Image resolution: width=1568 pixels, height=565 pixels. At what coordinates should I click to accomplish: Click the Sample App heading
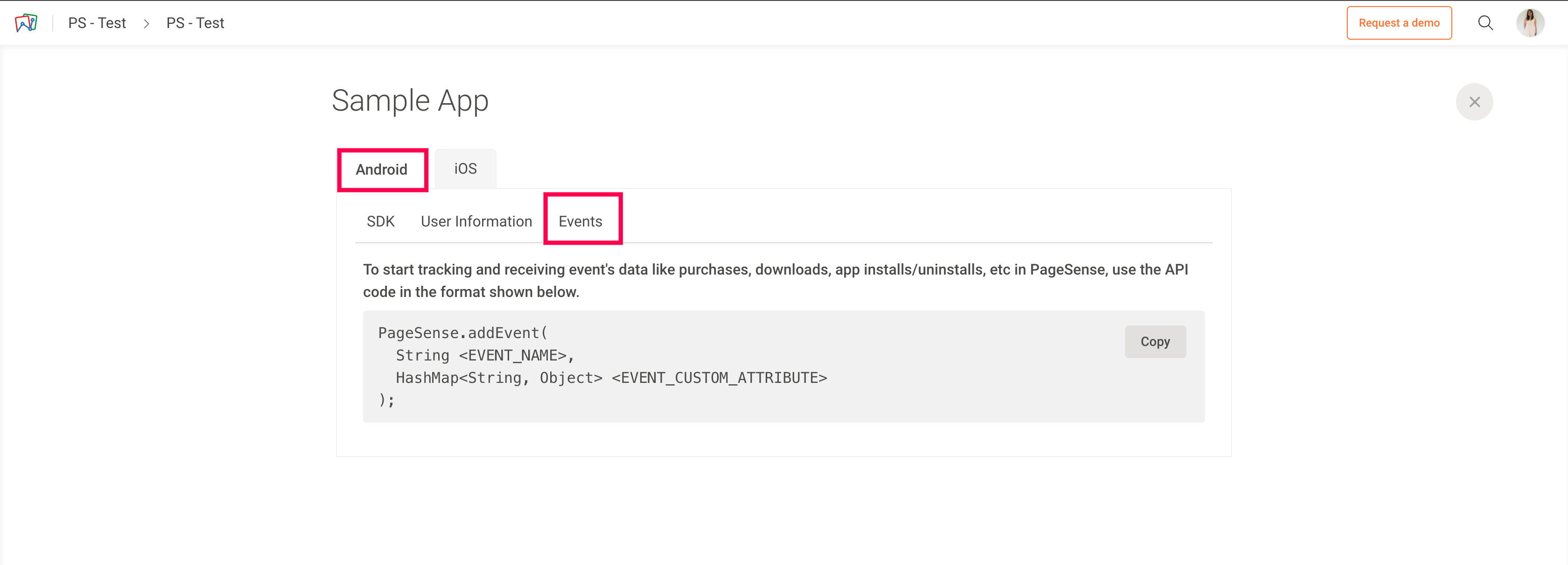[410, 101]
